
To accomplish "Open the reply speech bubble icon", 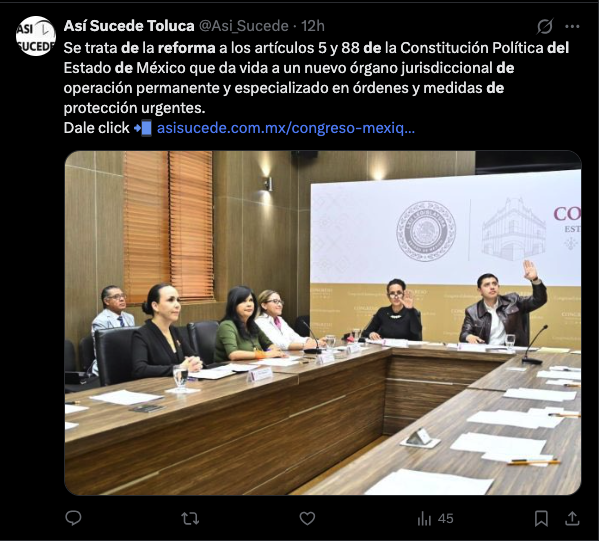I will coord(73,518).
